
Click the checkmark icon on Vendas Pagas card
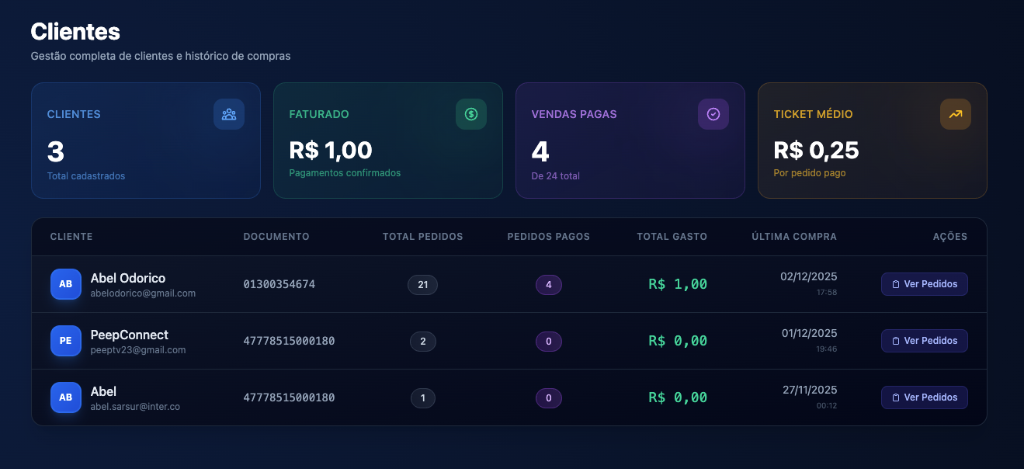tap(713, 114)
